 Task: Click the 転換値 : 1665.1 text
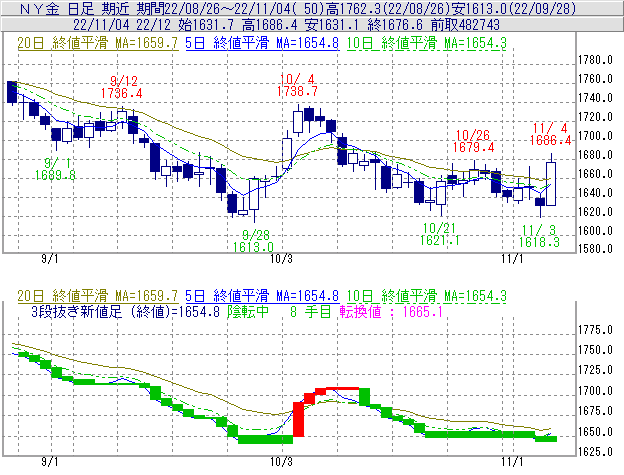(x=391, y=311)
